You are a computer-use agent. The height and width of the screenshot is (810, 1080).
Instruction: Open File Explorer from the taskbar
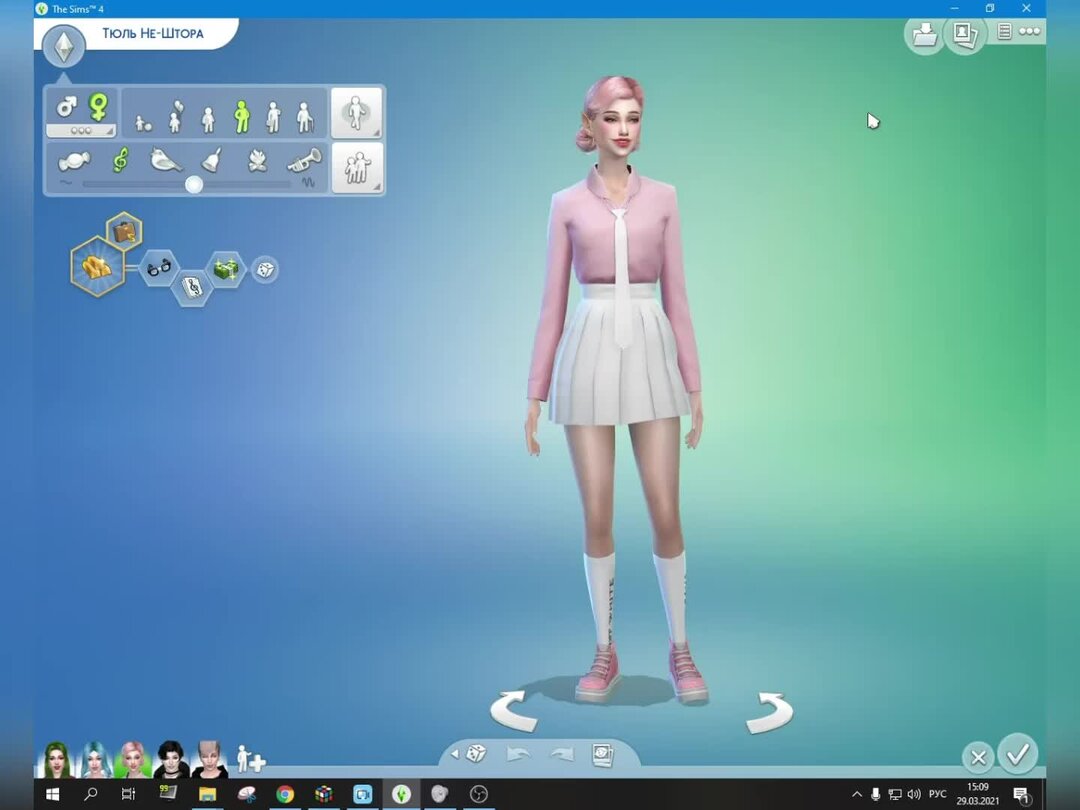(x=207, y=794)
